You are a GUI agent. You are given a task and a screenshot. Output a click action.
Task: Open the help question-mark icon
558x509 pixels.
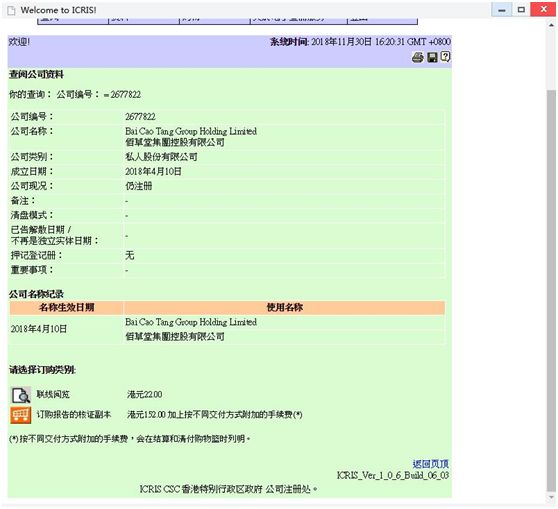[445, 57]
